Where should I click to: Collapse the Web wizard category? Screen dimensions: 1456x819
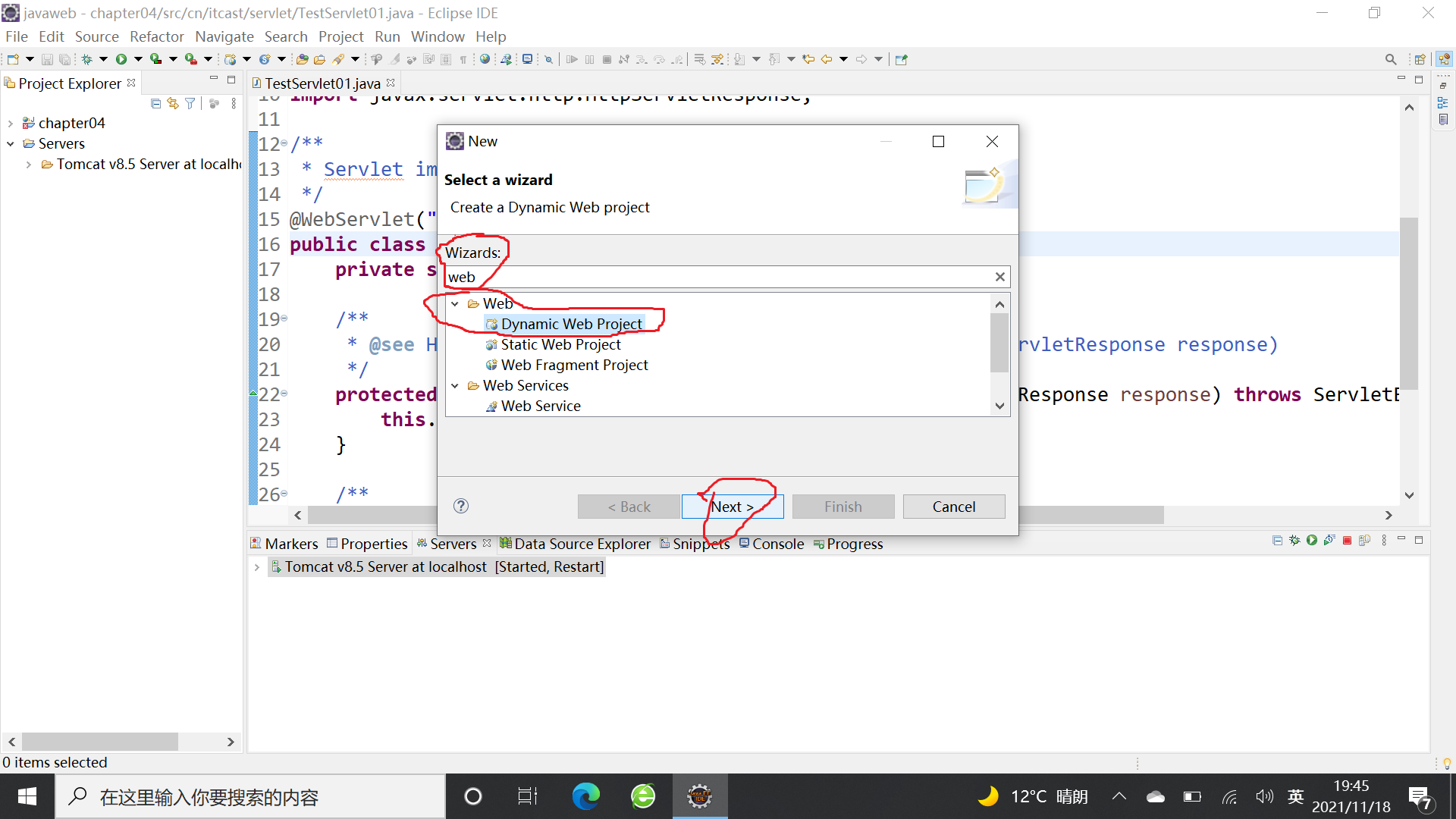point(455,304)
